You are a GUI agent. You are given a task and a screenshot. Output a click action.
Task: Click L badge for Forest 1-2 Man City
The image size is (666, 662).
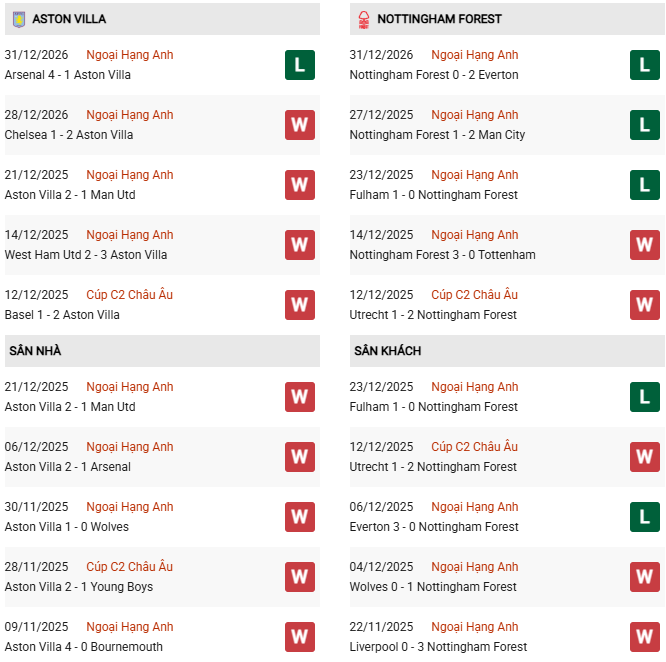pos(645,125)
